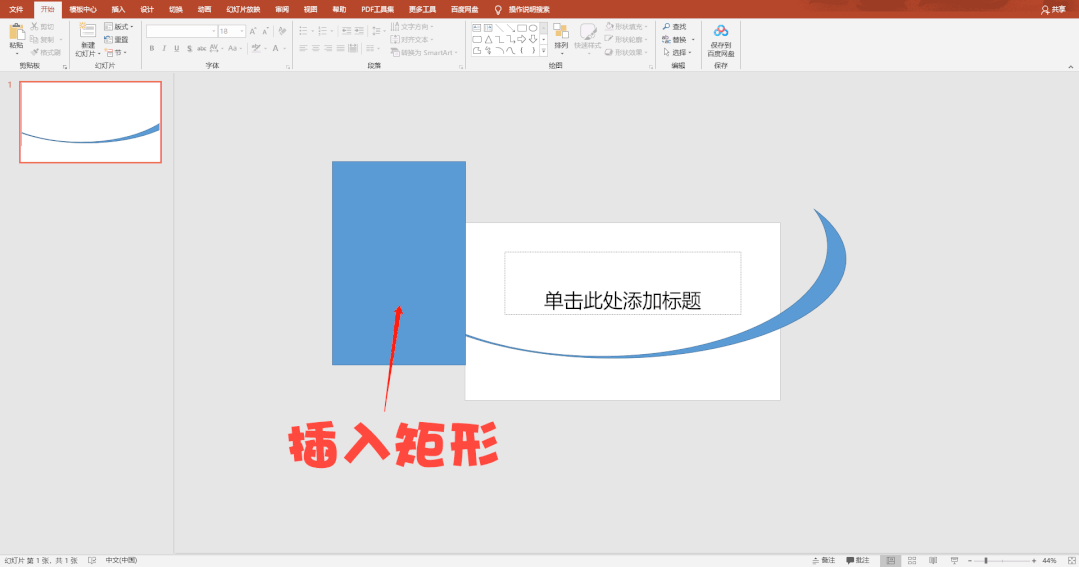Click Shape Fill (形状填充) button
Viewport: 1079px width, 567px height.
[626, 26]
